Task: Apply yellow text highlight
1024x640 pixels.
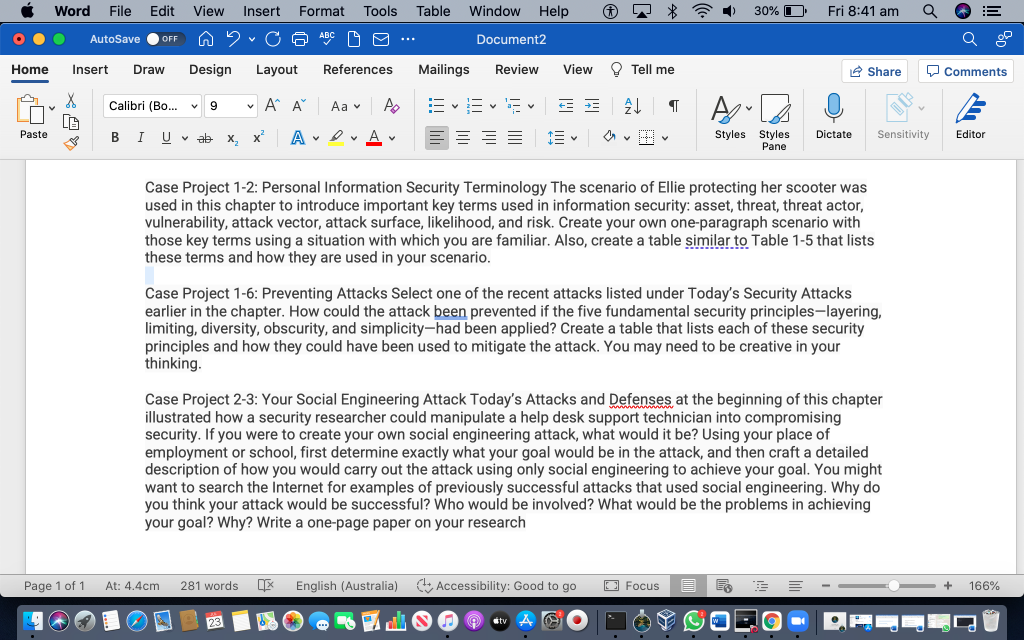Action: point(338,137)
